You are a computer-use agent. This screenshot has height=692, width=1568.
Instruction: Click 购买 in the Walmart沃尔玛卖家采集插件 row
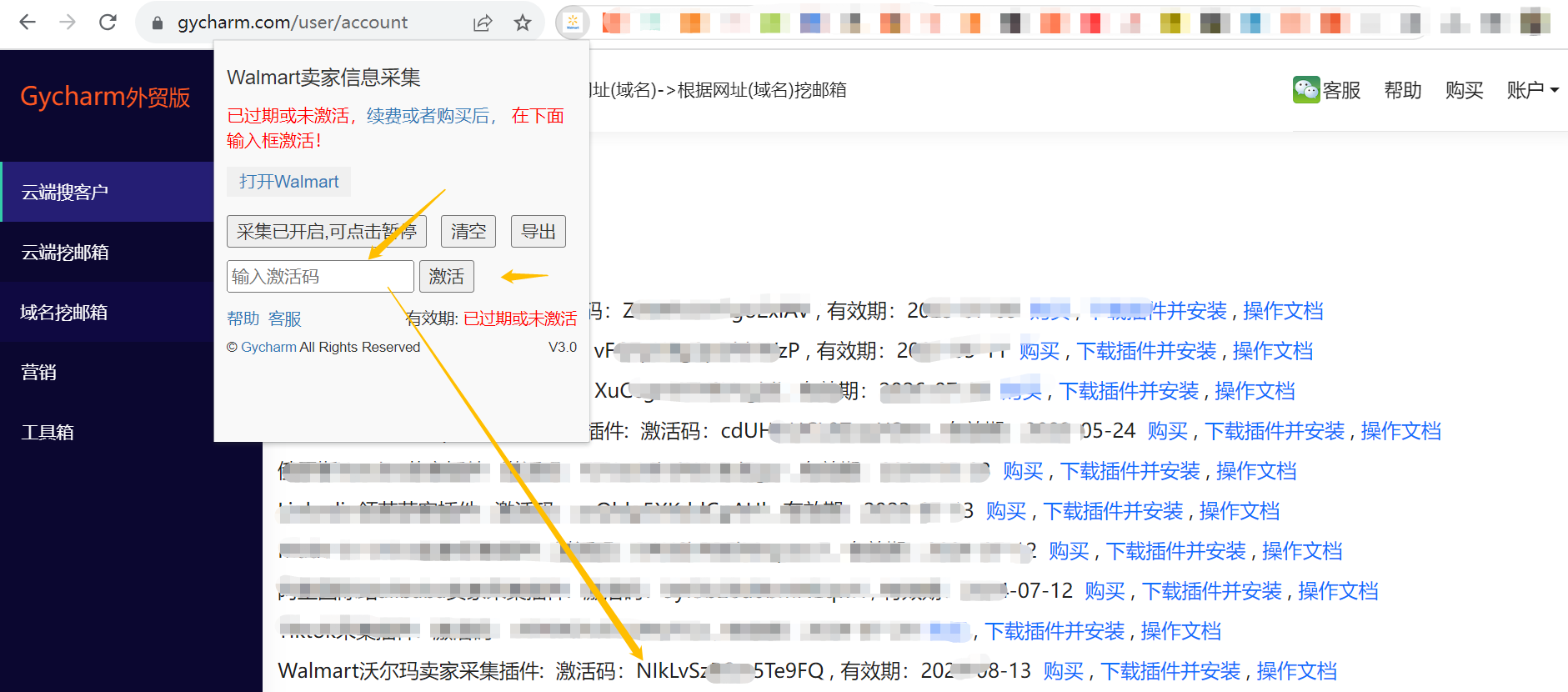point(1064,671)
